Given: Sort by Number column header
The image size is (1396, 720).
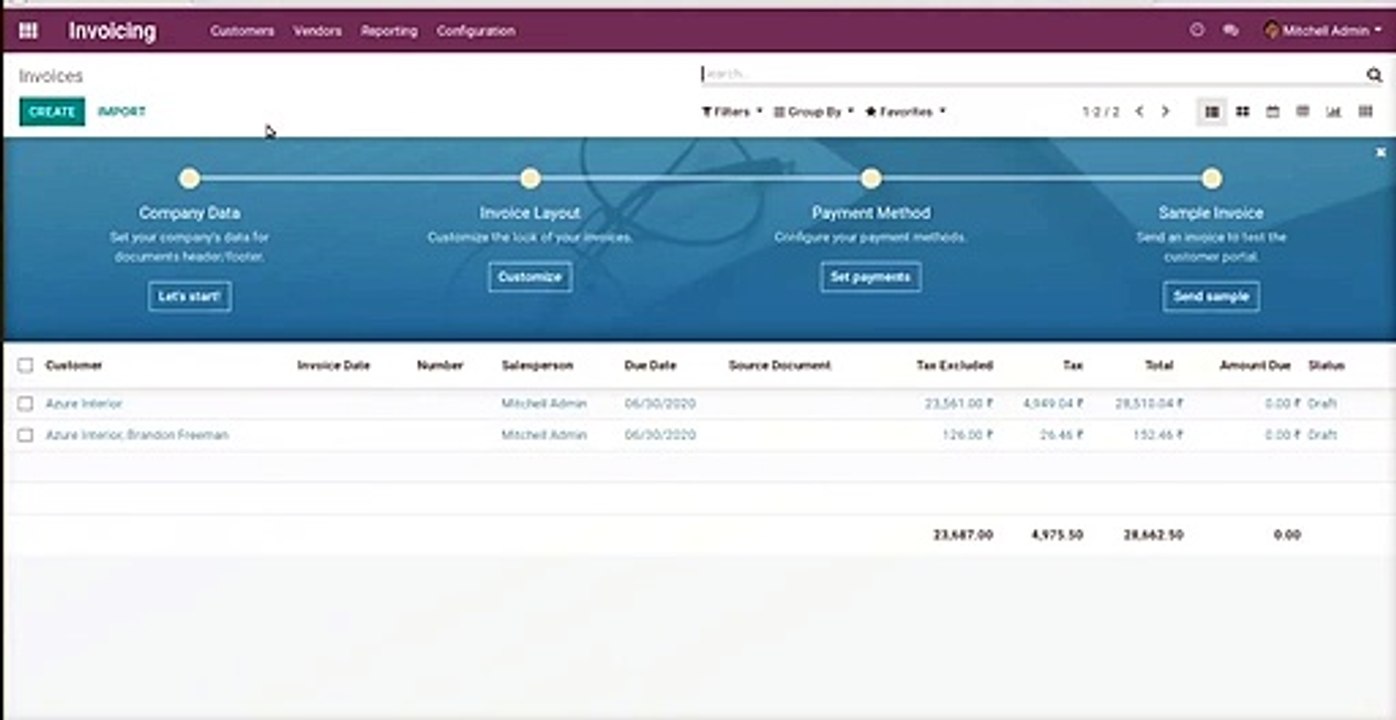Looking at the screenshot, I should click(x=440, y=366).
